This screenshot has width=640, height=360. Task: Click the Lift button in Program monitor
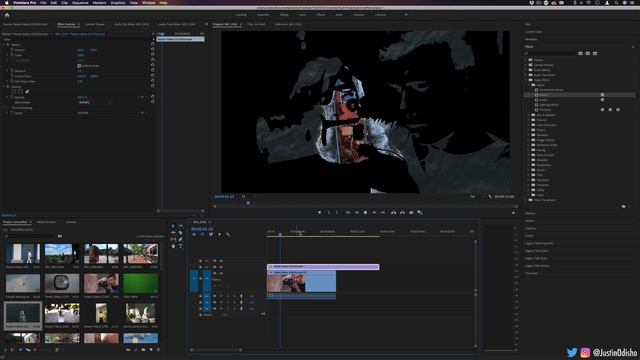pyautogui.click(x=393, y=212)
